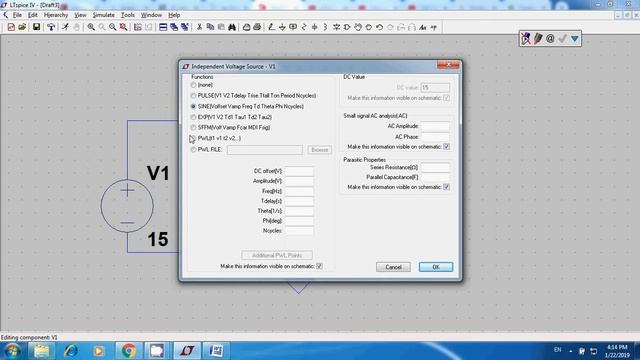This screenshot has width=640, height=360.
Task: Tile windows using the toolbar icon
Action: pyautogui.click(x=163, y=27)
